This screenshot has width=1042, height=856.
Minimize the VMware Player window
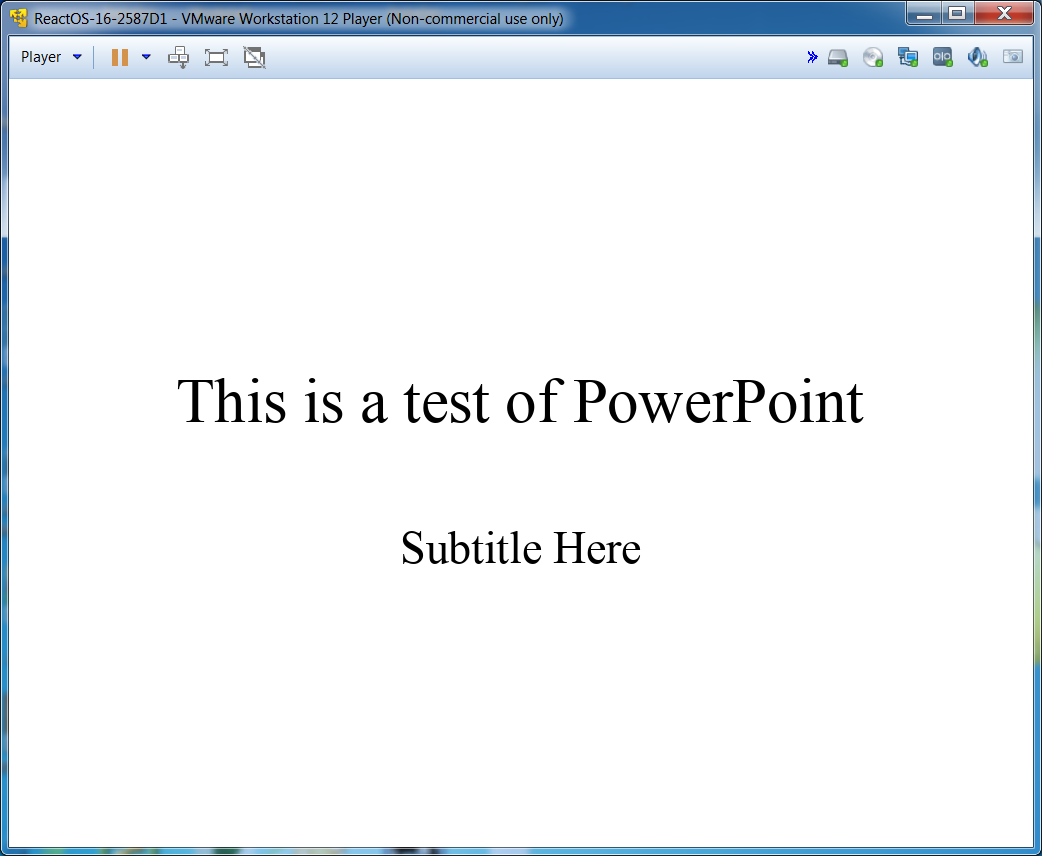pyautogui.click(x=926, y=14)
